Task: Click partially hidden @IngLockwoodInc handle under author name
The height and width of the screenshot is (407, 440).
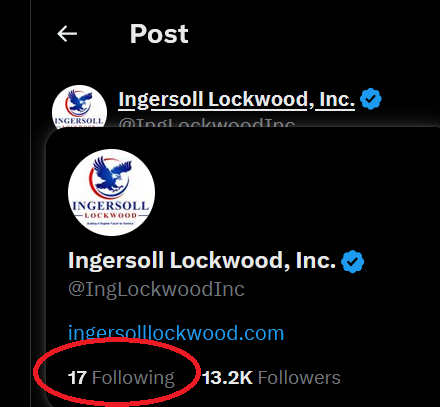Action: 207,123
